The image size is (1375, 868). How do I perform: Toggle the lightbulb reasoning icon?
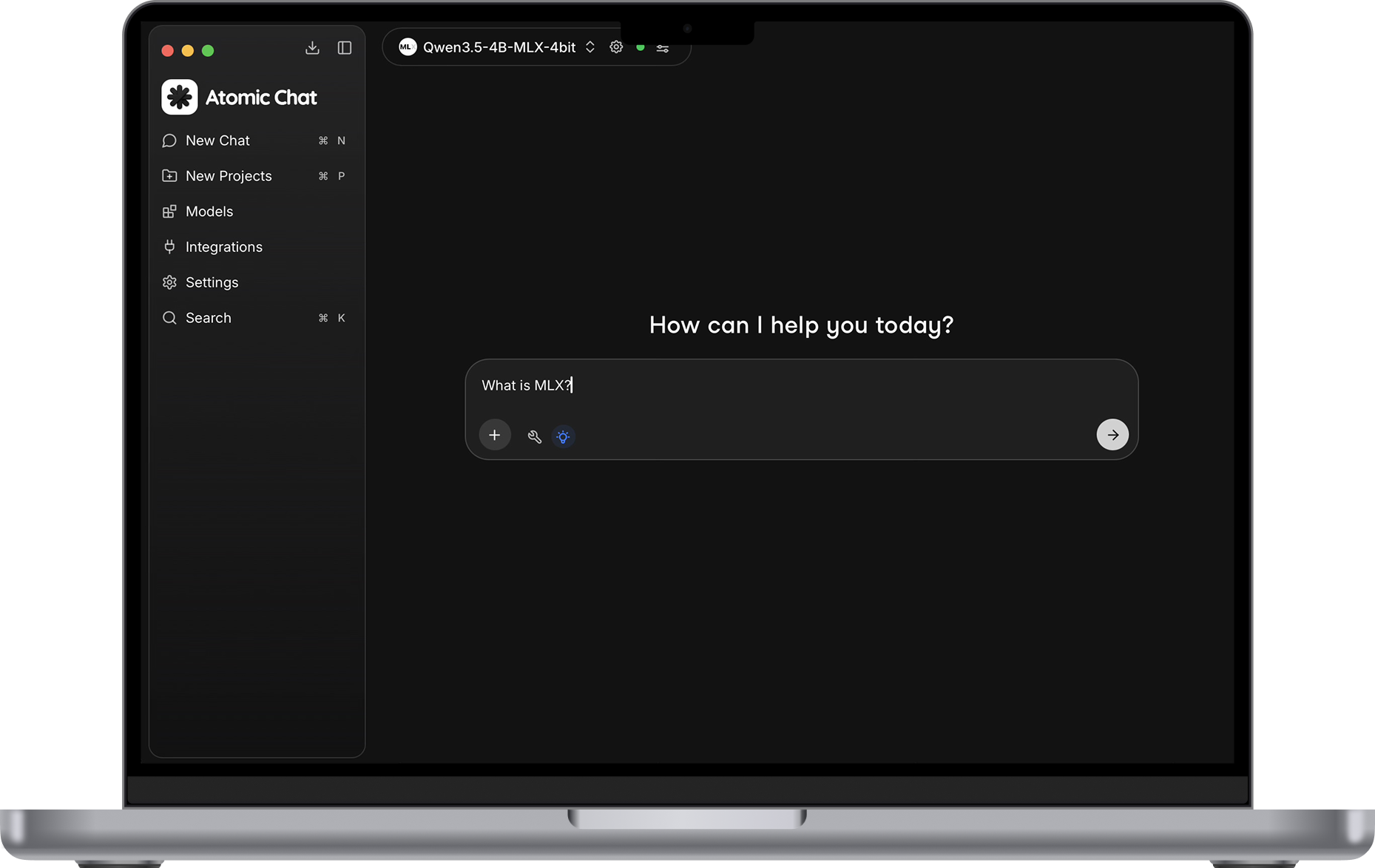click(564, 436)
